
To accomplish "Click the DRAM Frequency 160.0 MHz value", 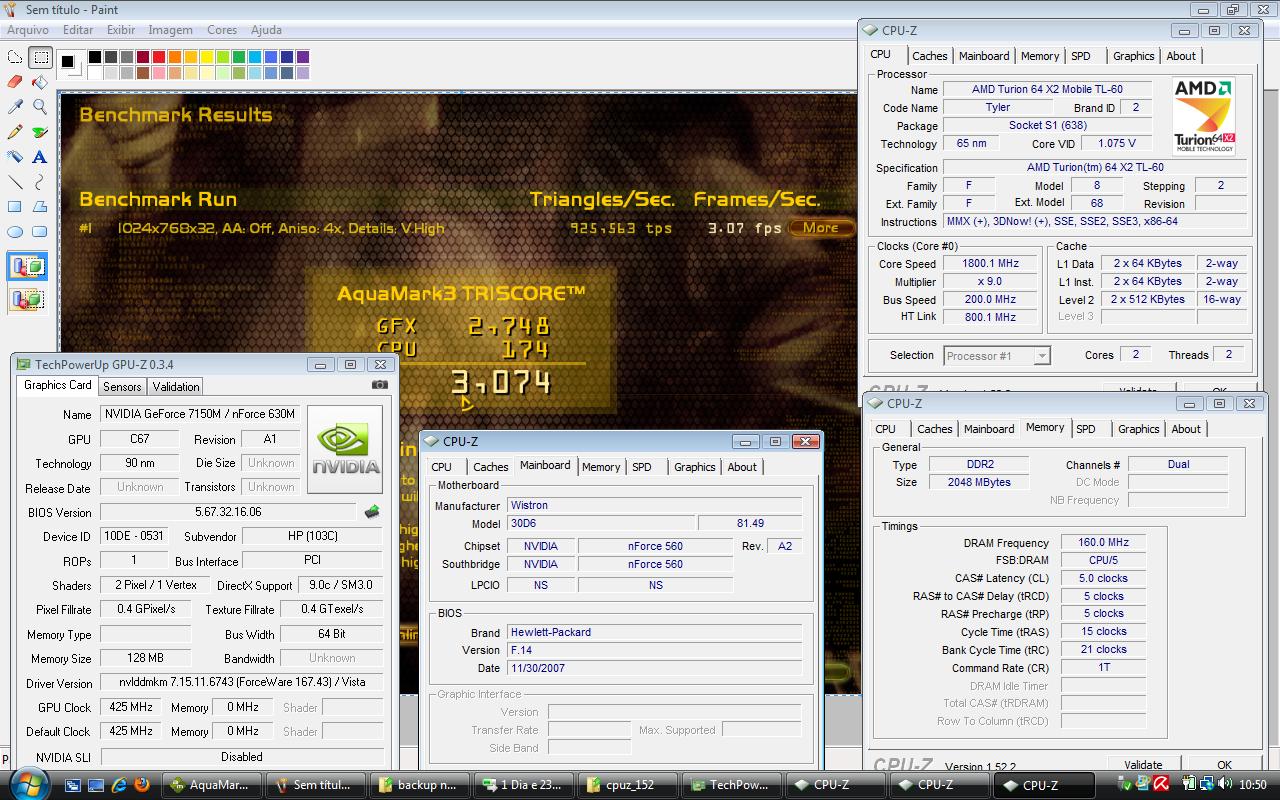I will pos(1103,543).
